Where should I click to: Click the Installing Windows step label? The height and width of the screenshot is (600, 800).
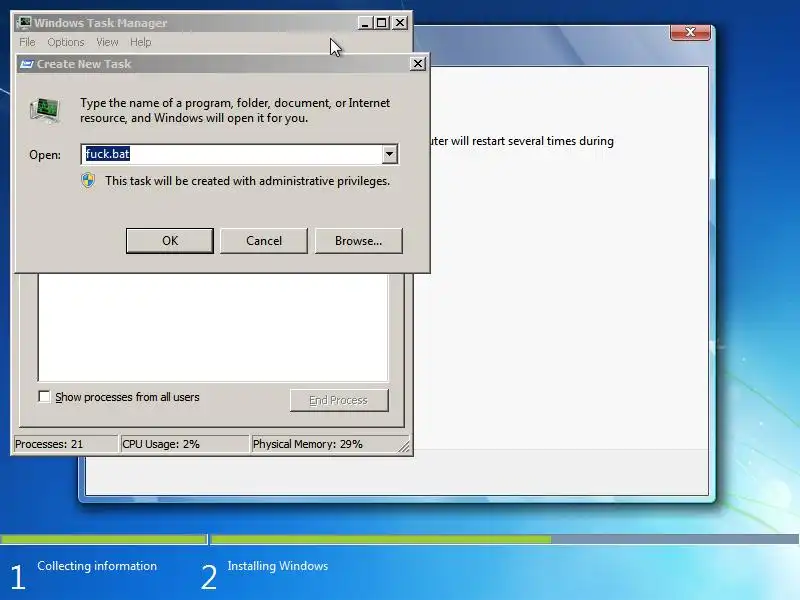point(278,566)
